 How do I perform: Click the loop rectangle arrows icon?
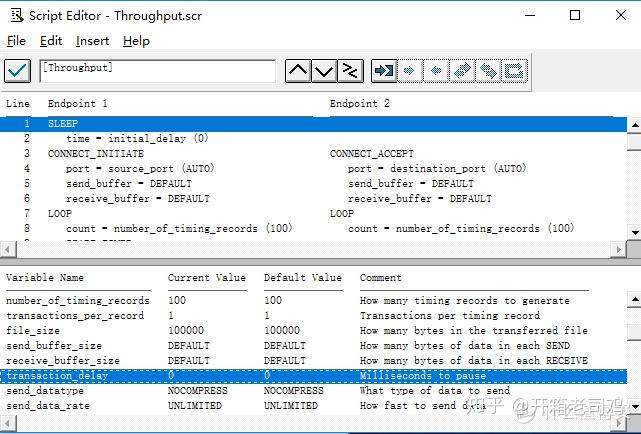coord(514,71)
